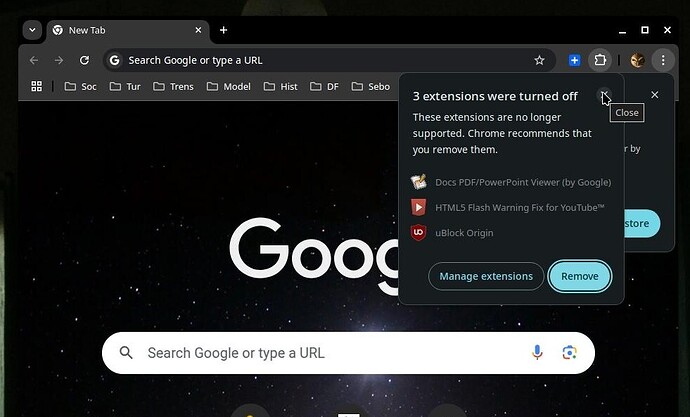
Task: Start voice search with microphone icon
Action: [x=537, y=352]
